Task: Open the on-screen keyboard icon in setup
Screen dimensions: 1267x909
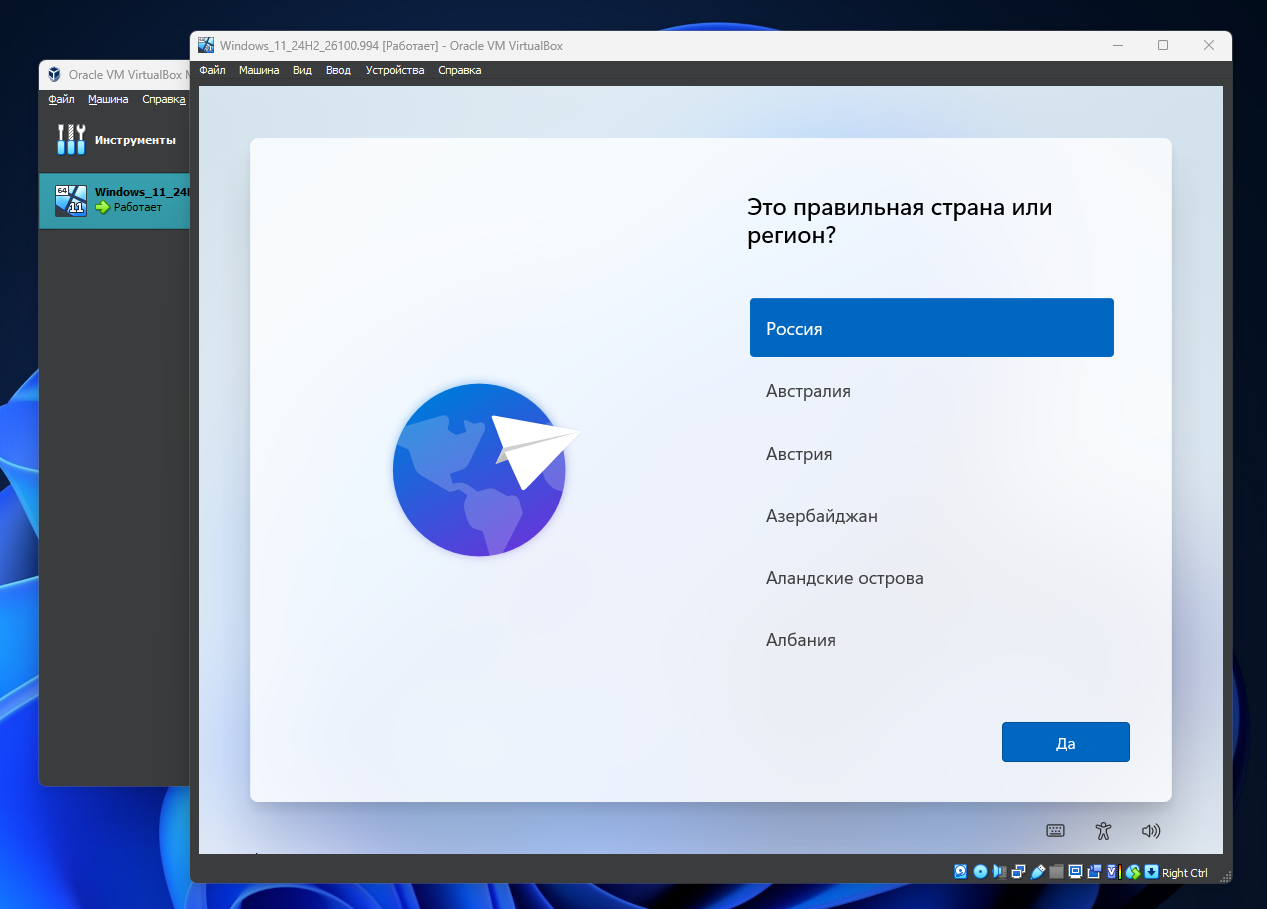Action: tap(1055, 830)
